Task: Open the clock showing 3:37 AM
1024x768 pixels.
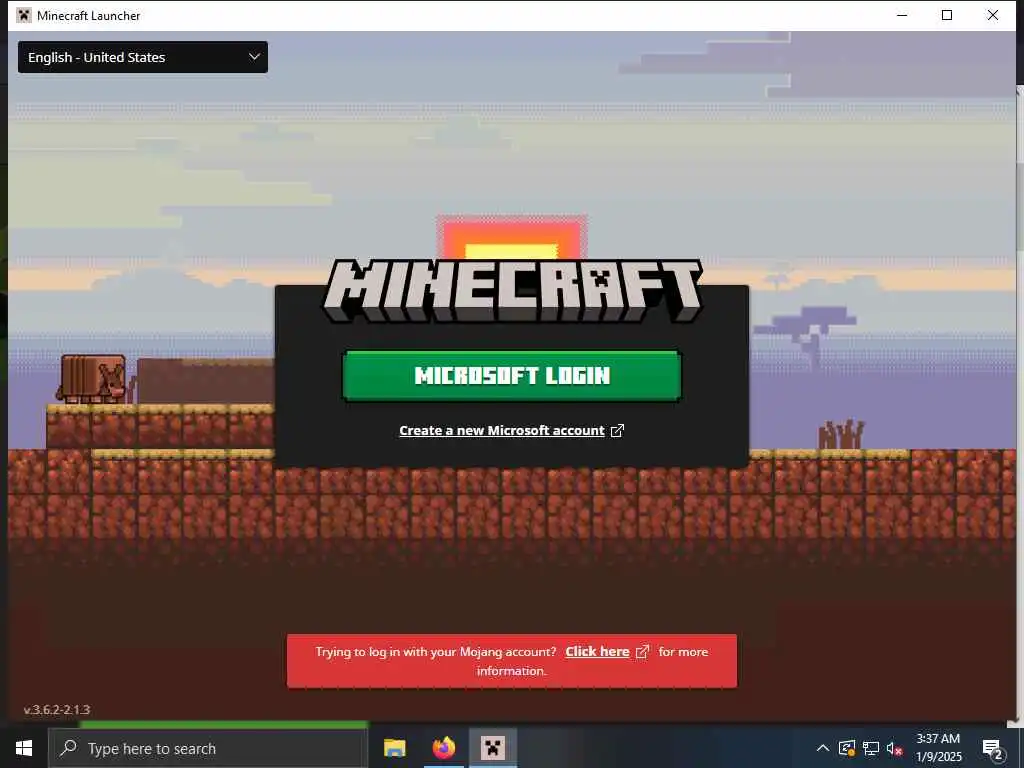Action: tap(938, 748)
